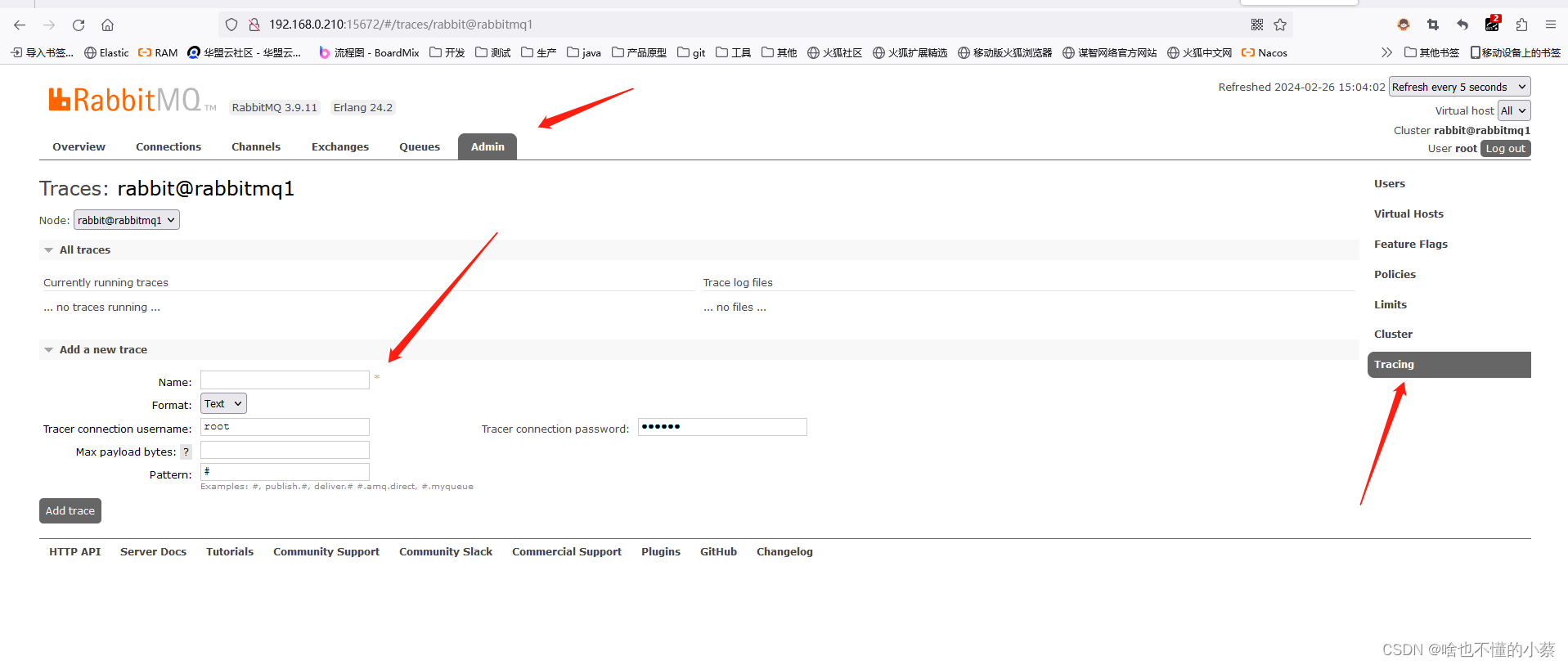Open the Node rabbit@rabbitmq1 dropdown
The image size is (1568, 665).
tap(127, 220)
